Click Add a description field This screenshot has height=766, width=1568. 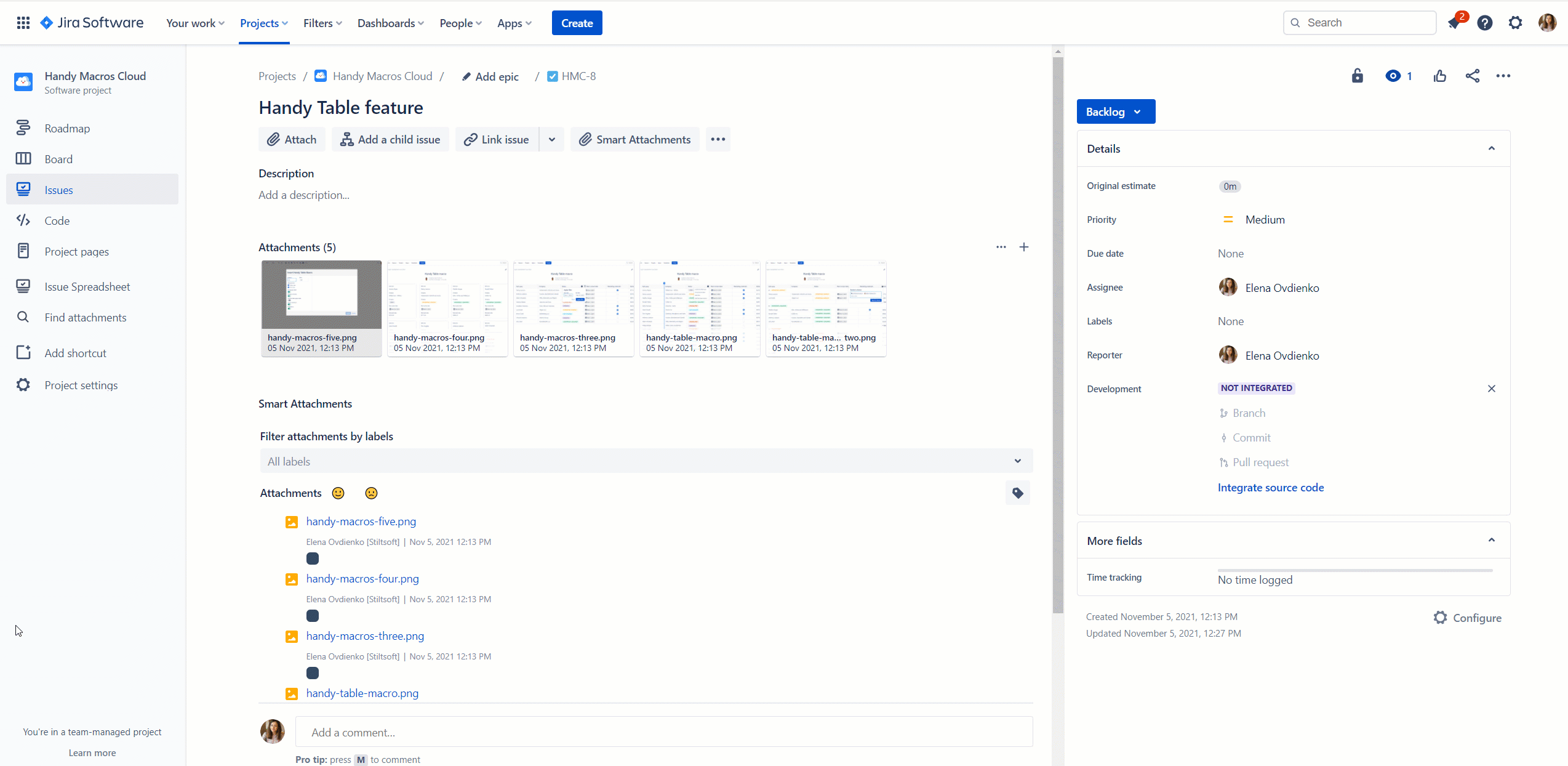304,195
